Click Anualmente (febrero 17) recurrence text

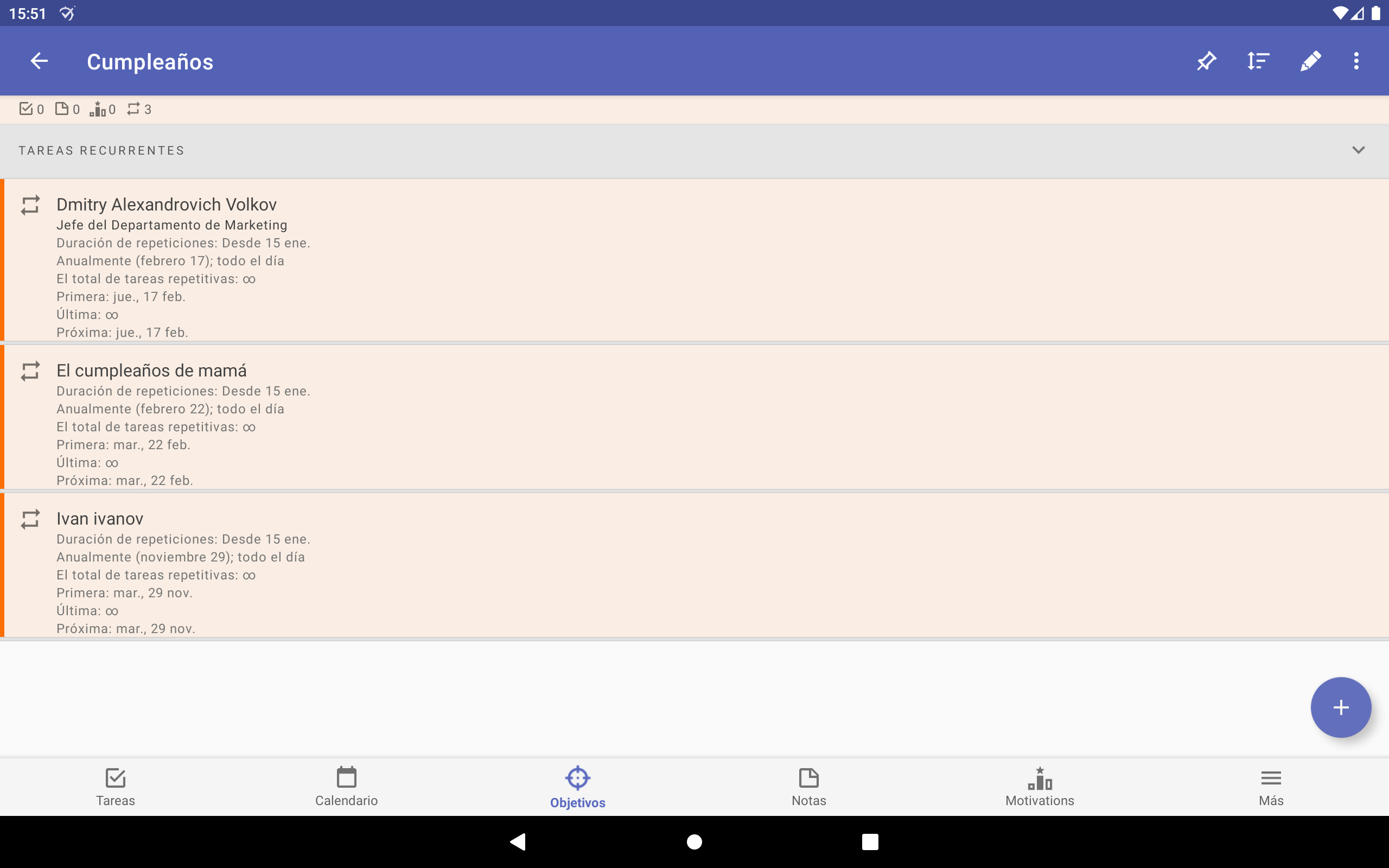click(x=170, y=260)
